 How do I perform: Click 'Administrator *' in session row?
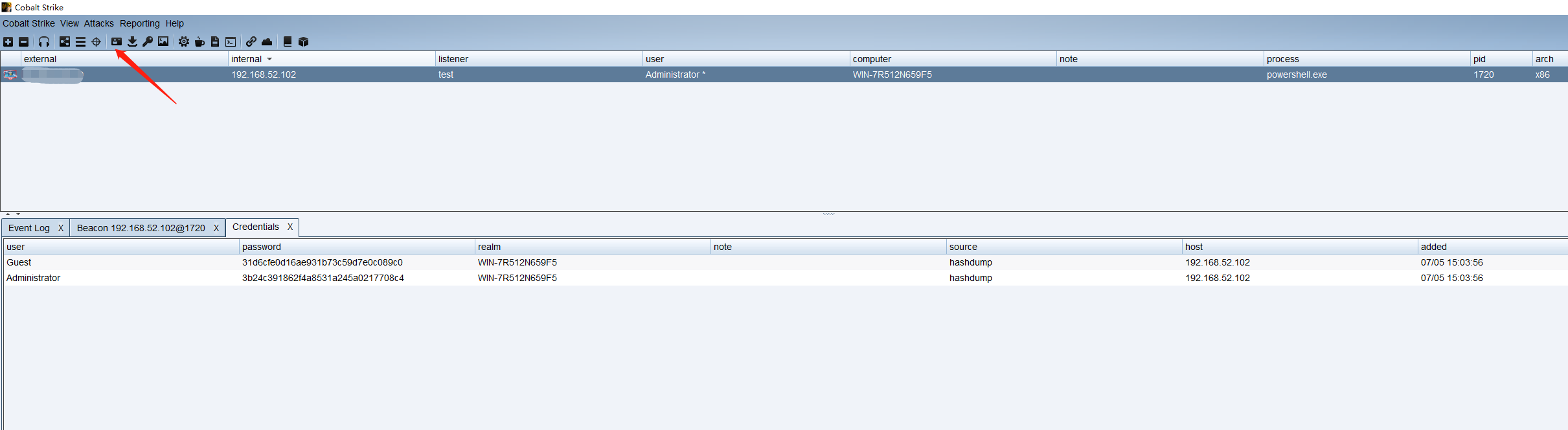pos(676,74)
